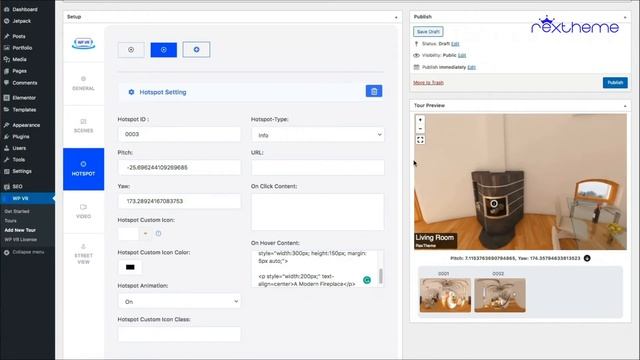Click the Publish button
Image resolution: width=640 pixels, height=360 pixels.
point(615,82)
